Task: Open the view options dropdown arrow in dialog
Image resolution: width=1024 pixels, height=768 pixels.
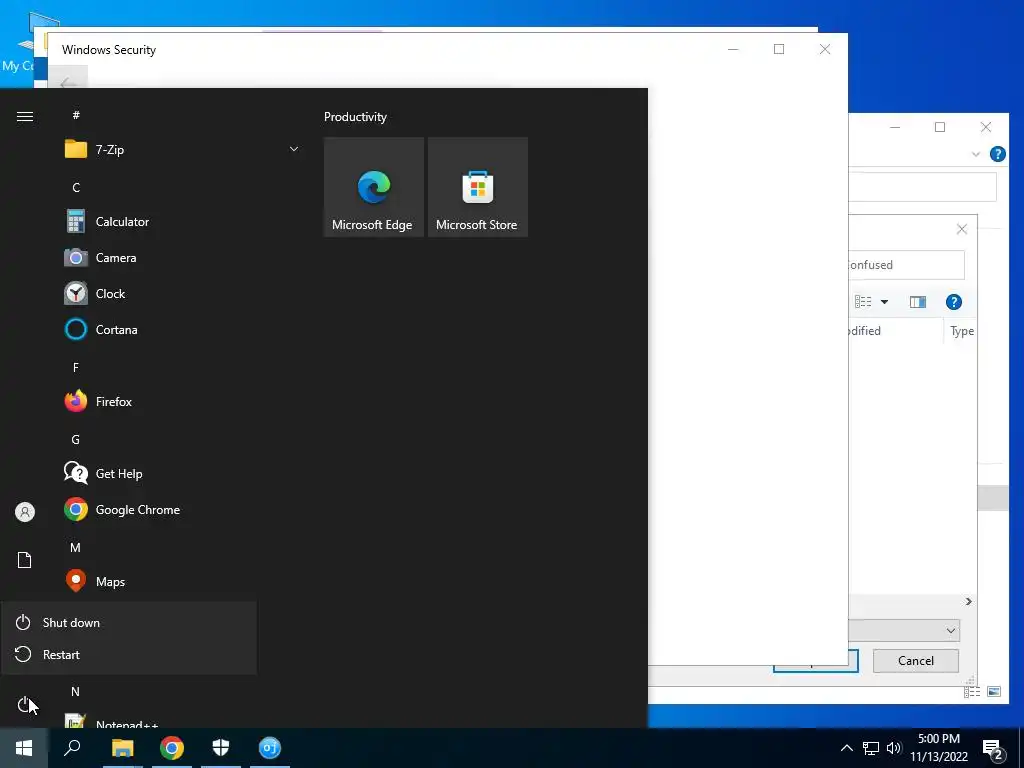Action: 884,302
